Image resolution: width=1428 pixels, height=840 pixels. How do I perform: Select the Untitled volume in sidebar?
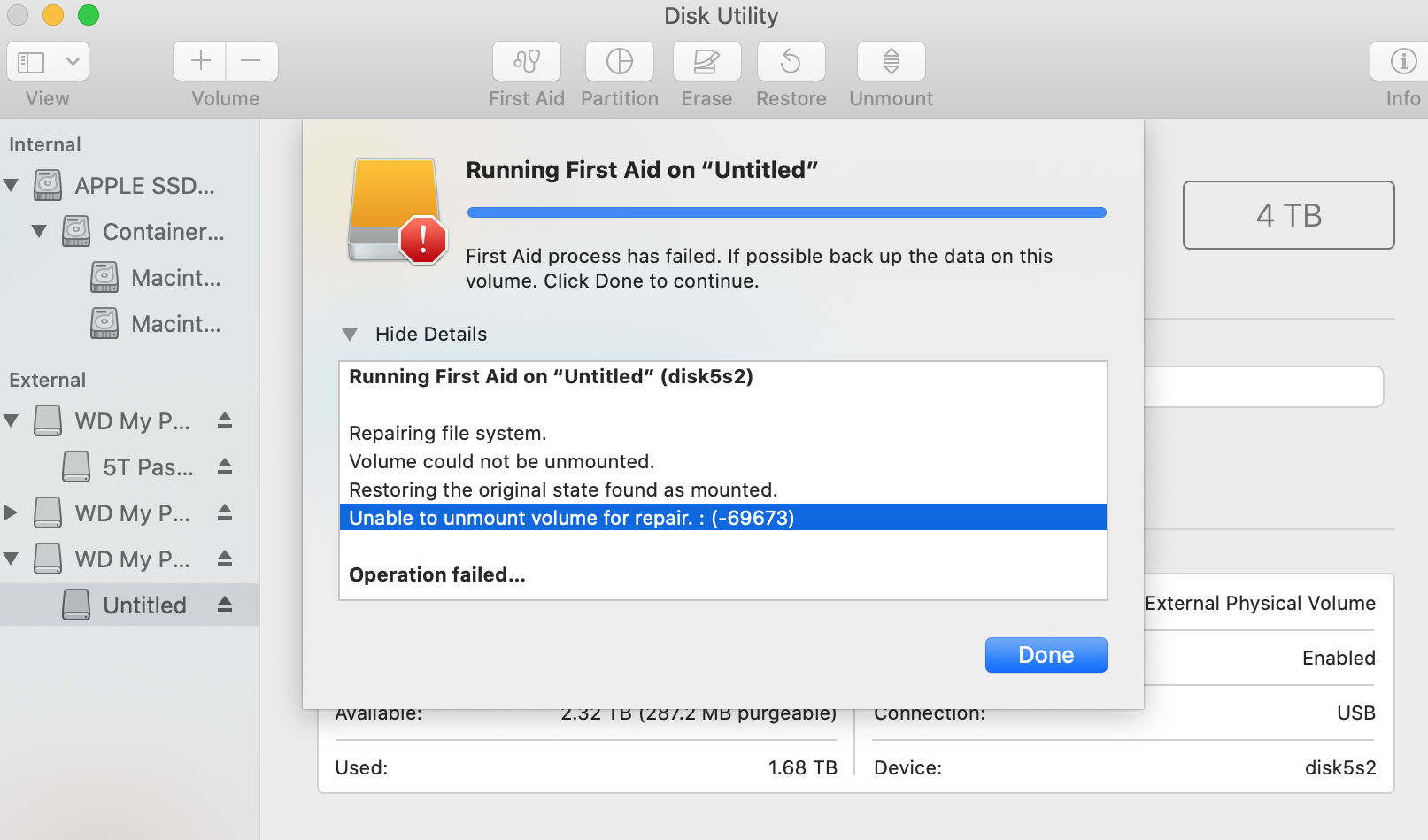coord(144,605)
